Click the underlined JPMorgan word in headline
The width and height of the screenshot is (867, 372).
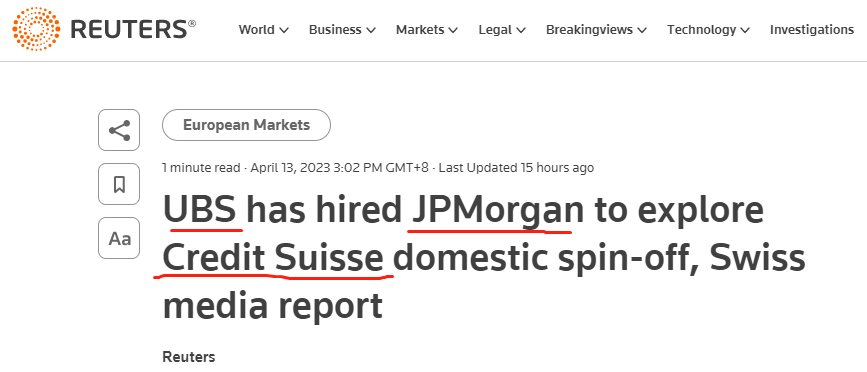pos(495,211)
